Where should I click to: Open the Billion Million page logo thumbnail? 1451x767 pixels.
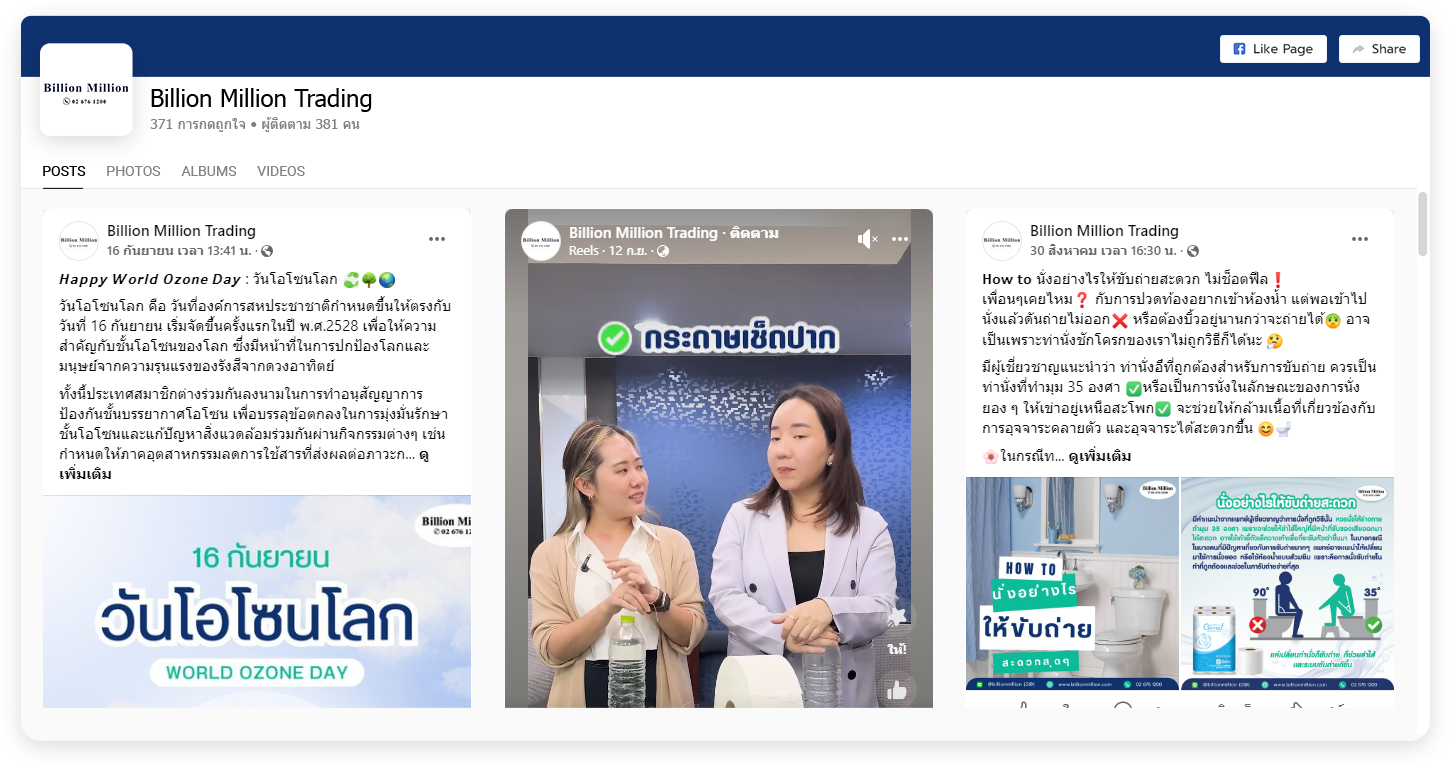coord(86,90)
